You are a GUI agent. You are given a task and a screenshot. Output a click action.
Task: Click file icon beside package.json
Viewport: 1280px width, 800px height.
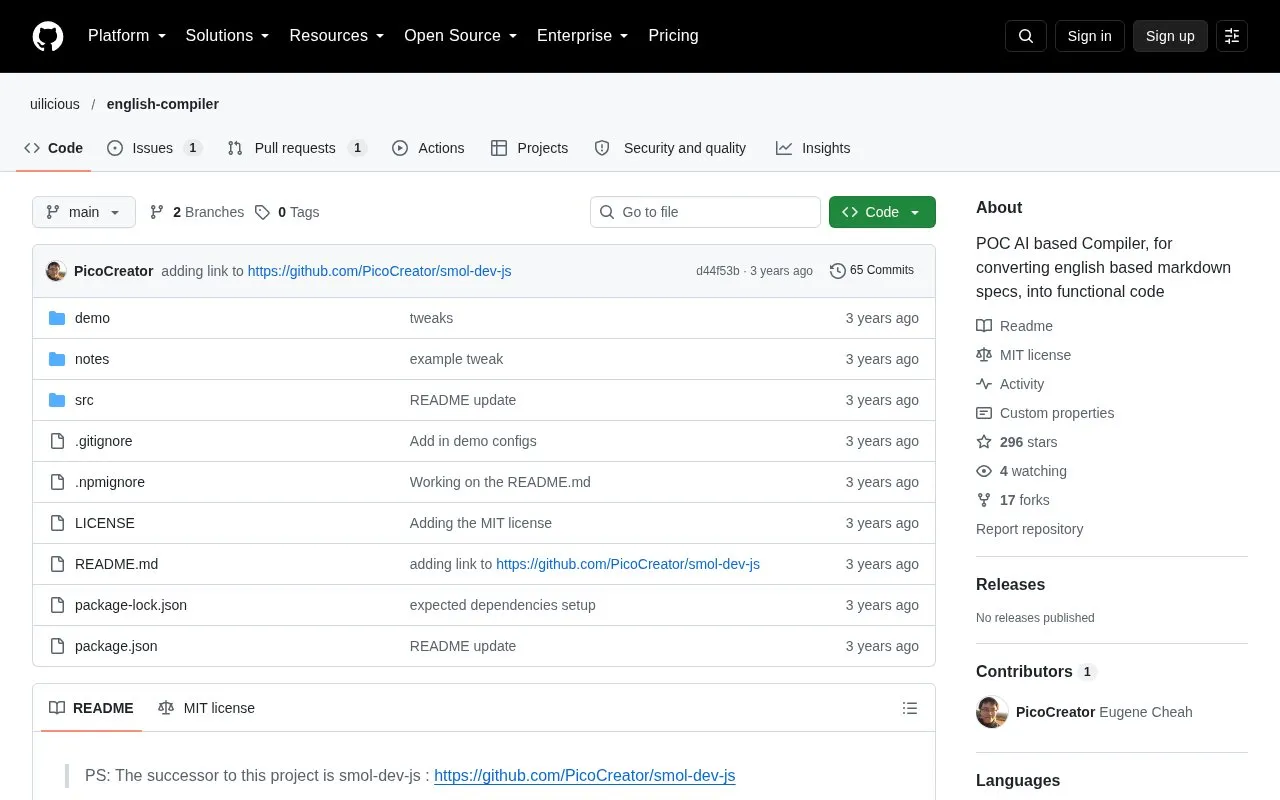(57, 646)
